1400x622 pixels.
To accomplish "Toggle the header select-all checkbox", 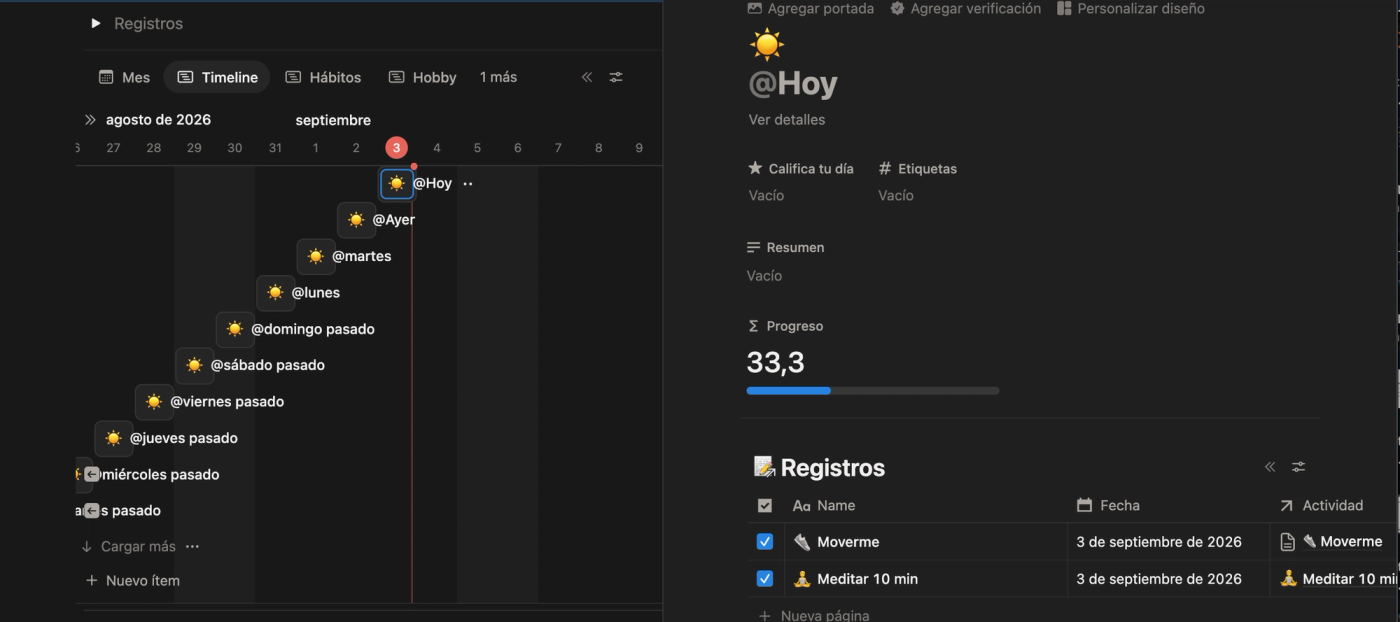I will [765, 506].
